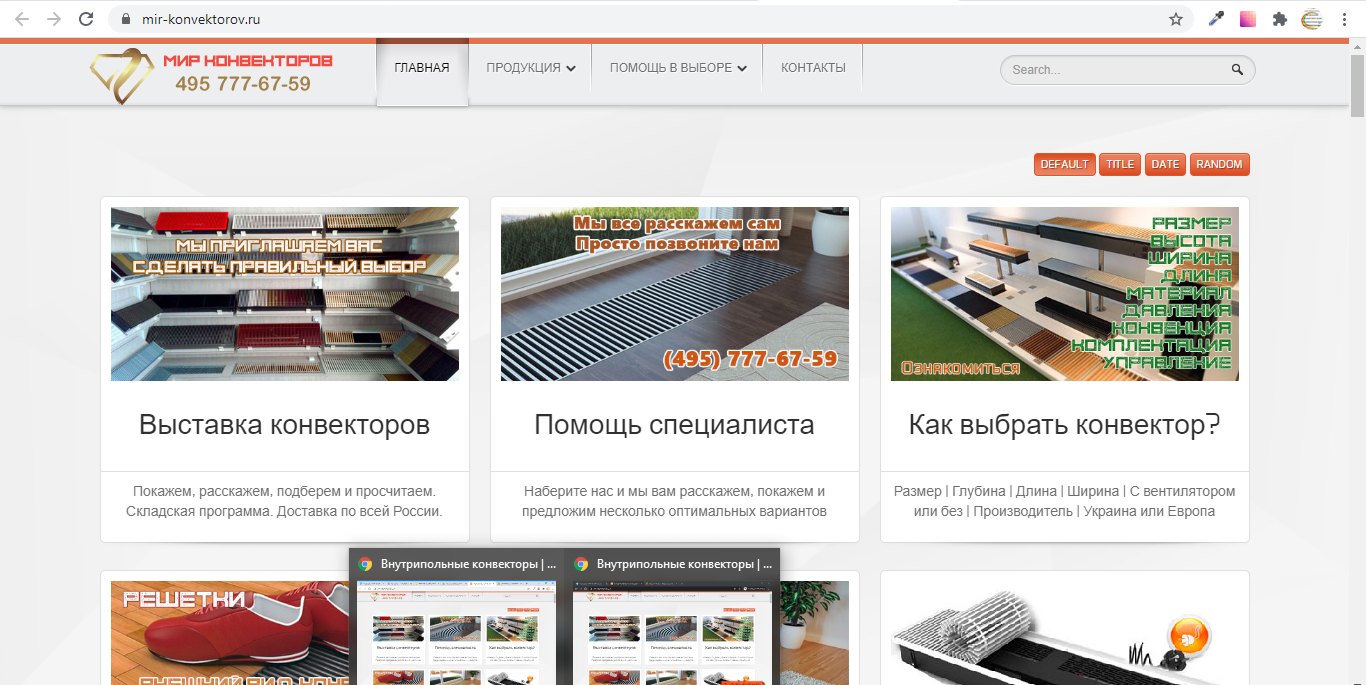Go back to the previous page

tap(22, 19)
